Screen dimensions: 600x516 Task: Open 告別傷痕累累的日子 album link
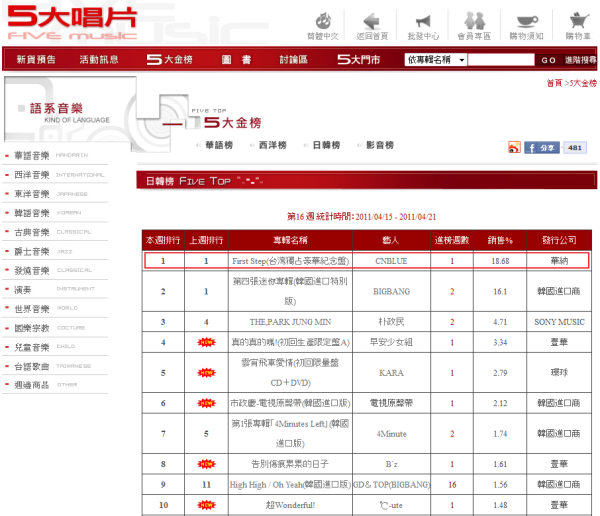click(290, 464)
